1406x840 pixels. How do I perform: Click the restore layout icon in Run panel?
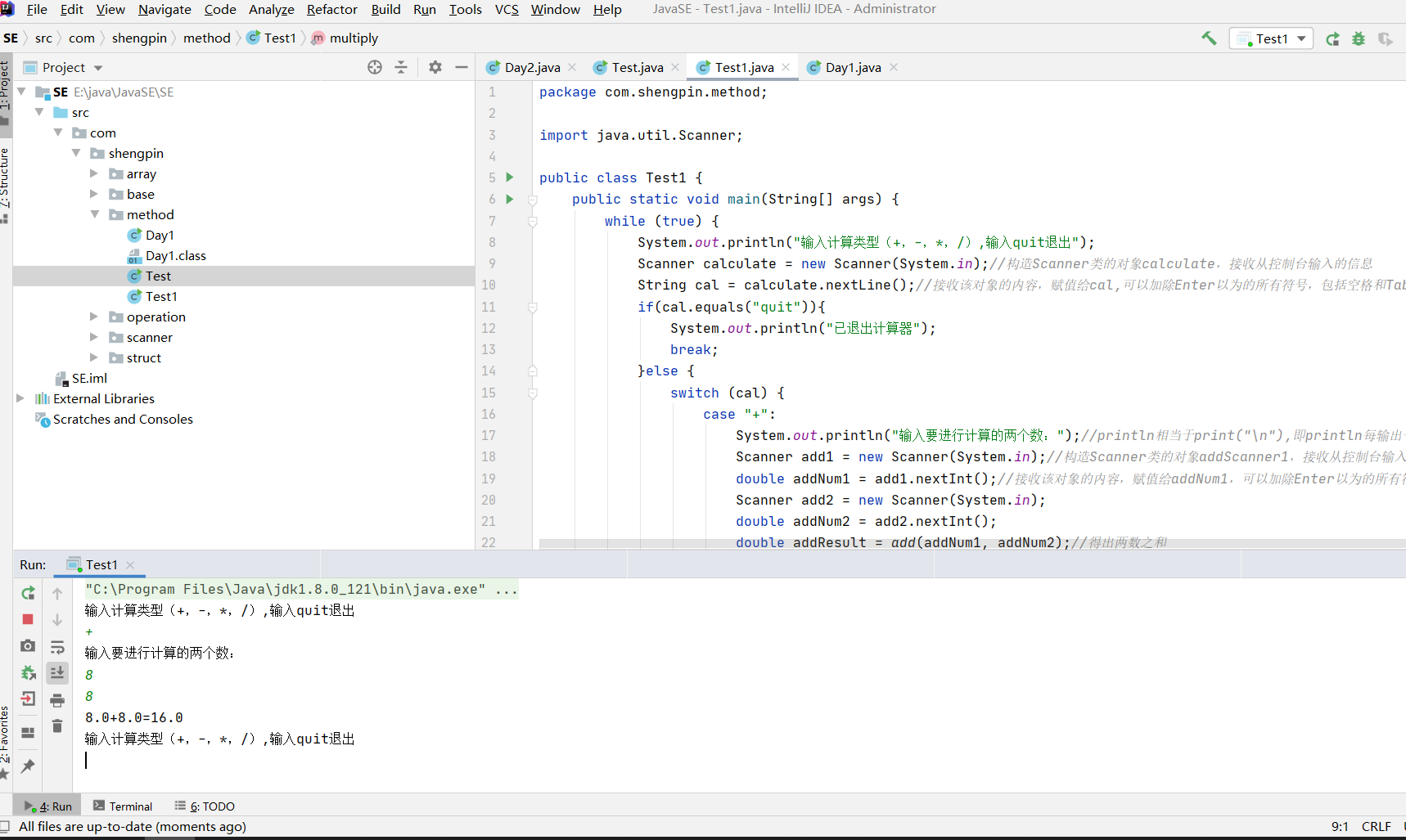(x=28, y=733)
